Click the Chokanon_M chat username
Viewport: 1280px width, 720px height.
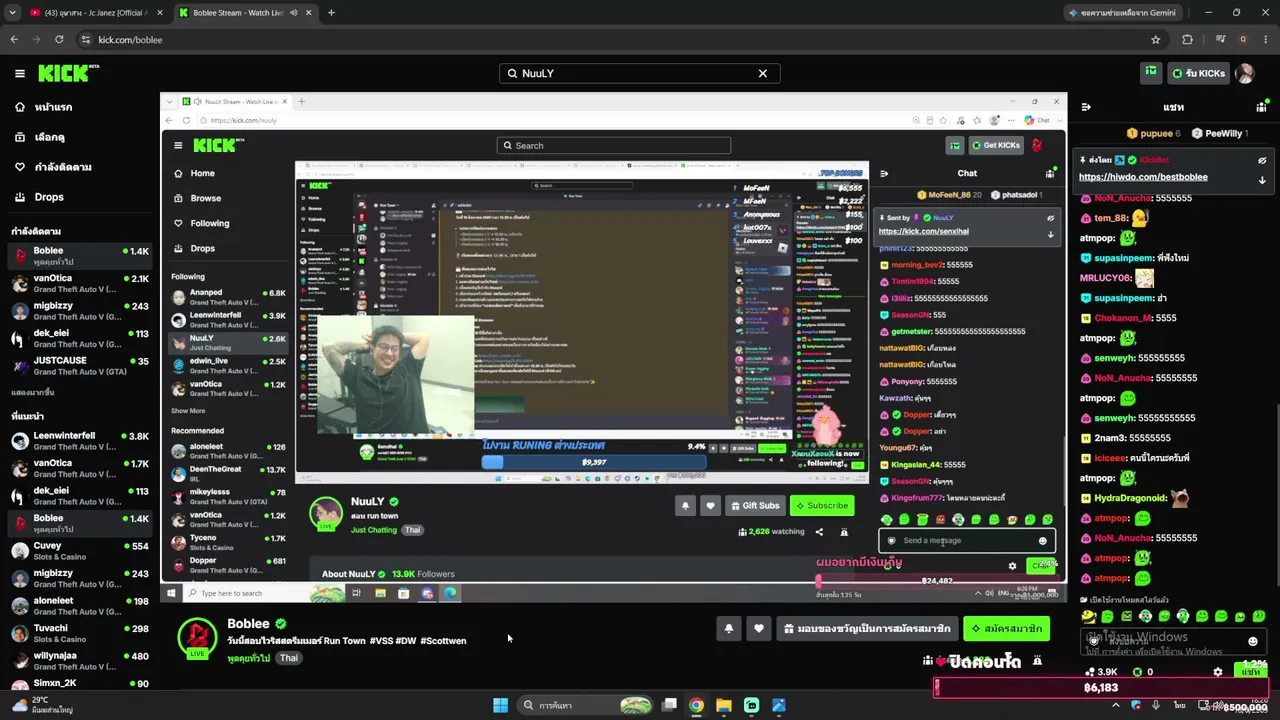point(1123,318)
